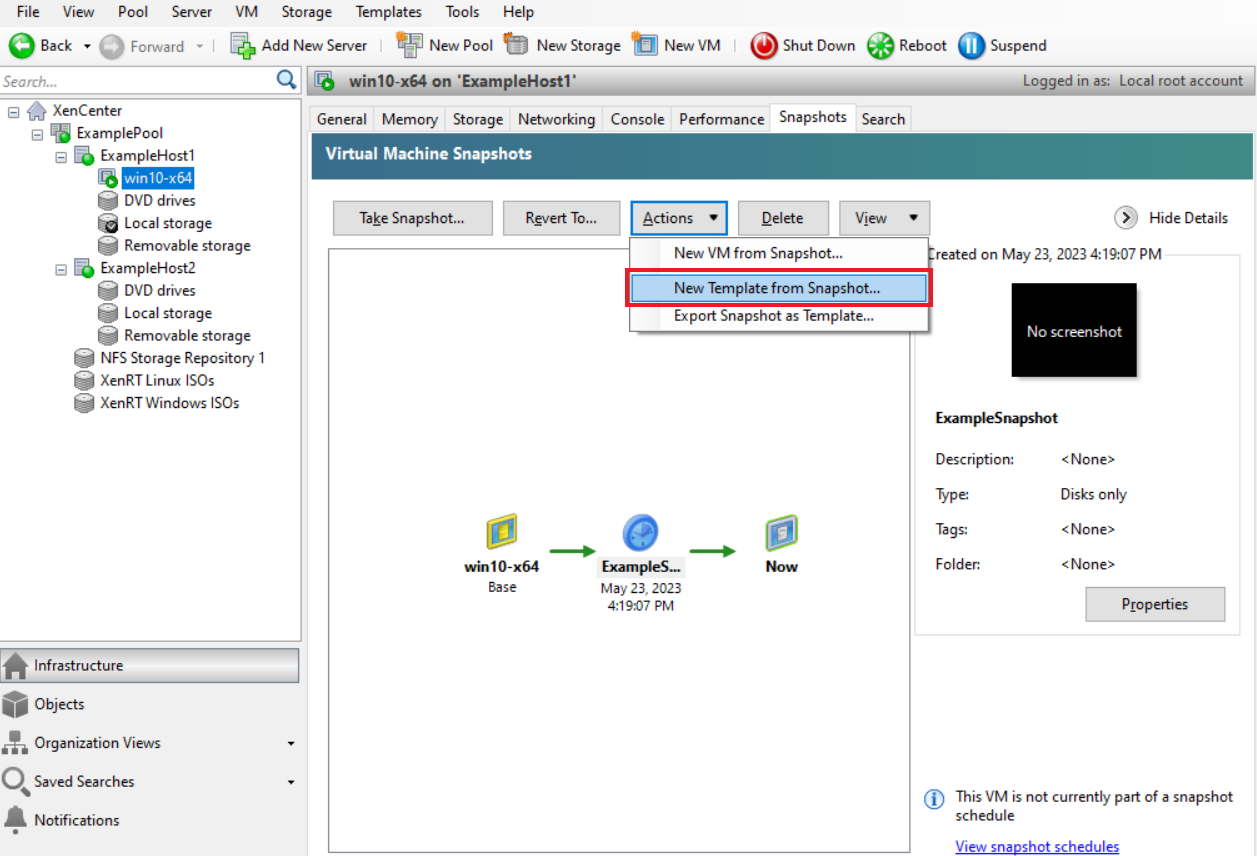Click the Hide Details arrow icon
The width and height of the screenshot is (1257, 856).
tap(1126, 218)
